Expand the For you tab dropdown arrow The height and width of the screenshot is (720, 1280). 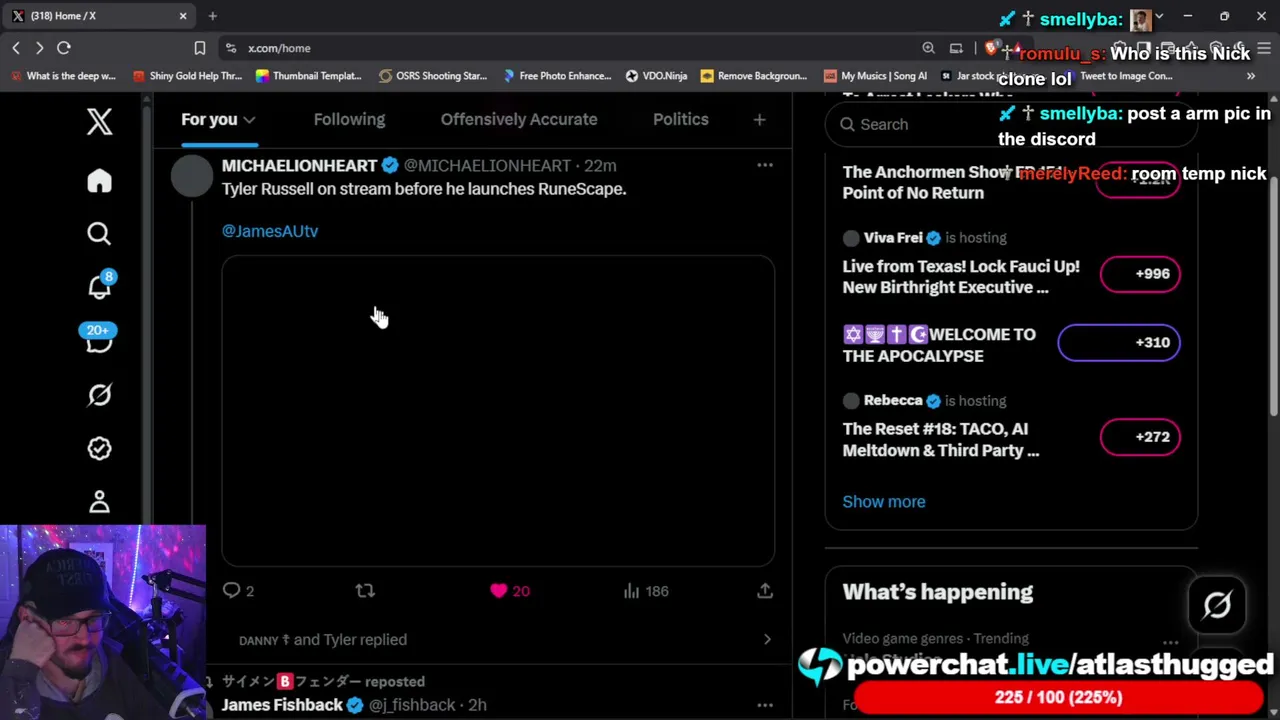(249, 120)
